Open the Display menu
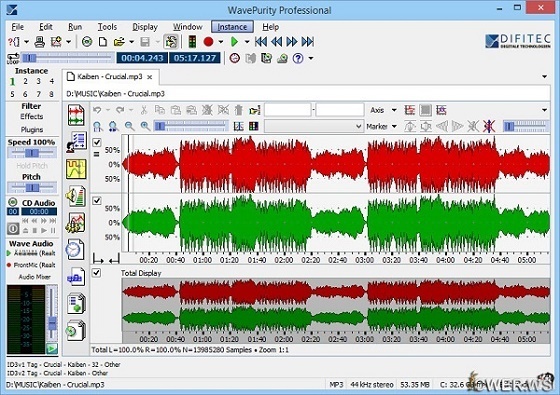 coord(145,27)
